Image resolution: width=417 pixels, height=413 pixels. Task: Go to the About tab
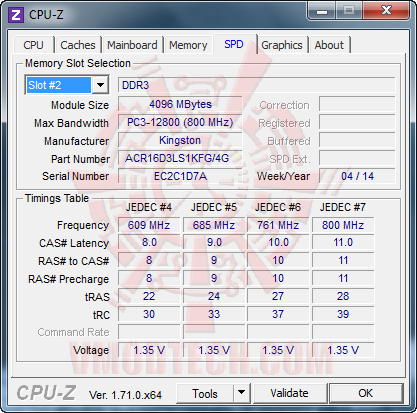click(x=329, y=45)
